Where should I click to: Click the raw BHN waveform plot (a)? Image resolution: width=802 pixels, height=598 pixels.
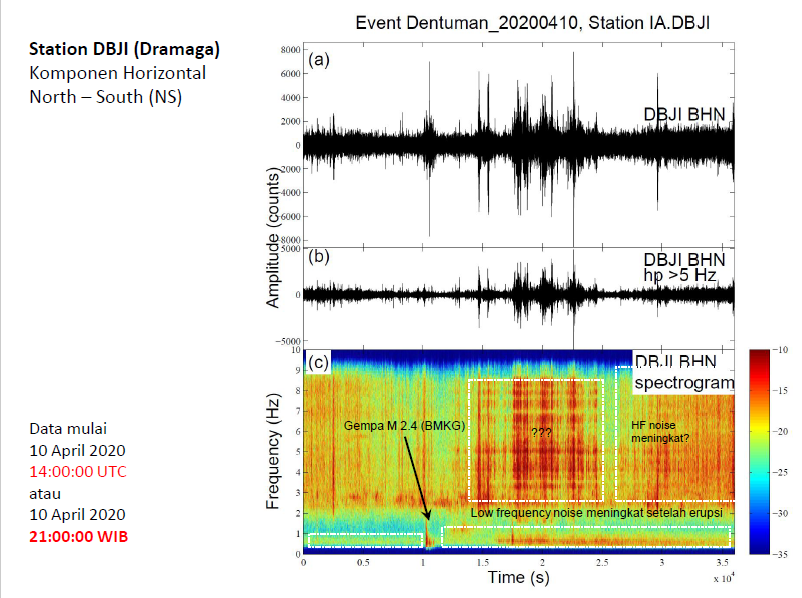click(x=519, y=145)
